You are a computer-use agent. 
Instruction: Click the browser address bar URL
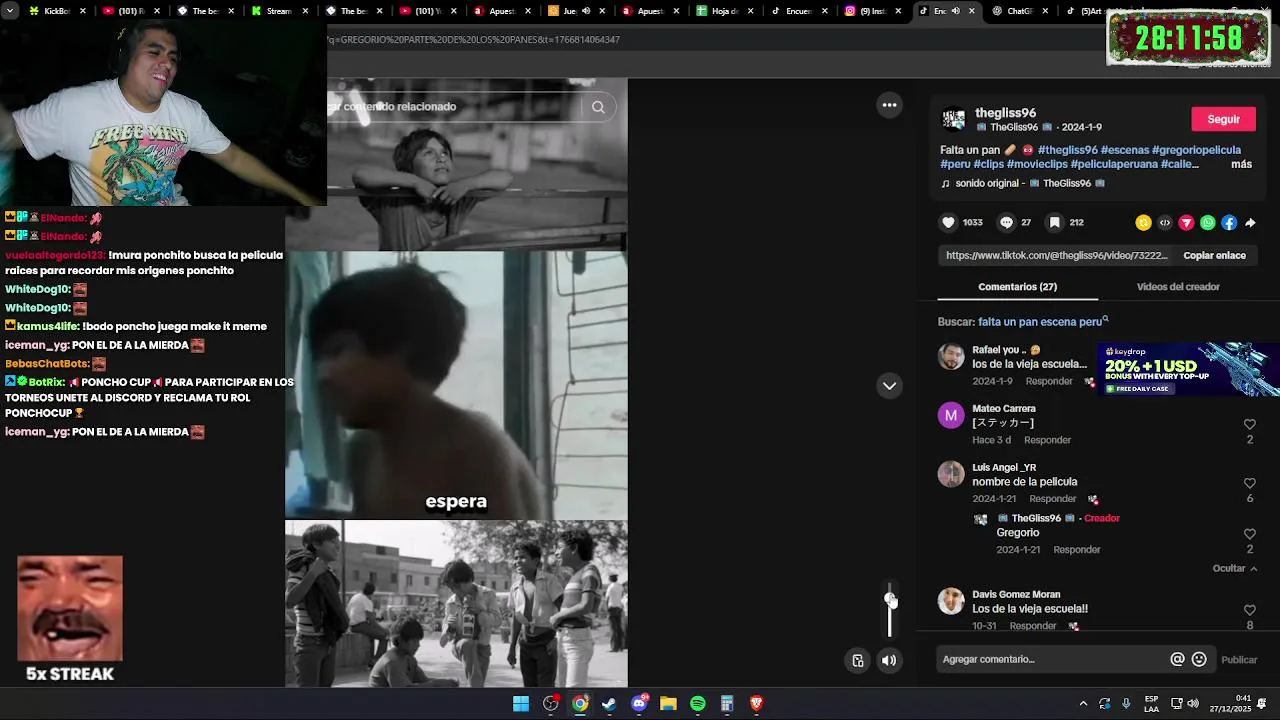pos(473,40)
